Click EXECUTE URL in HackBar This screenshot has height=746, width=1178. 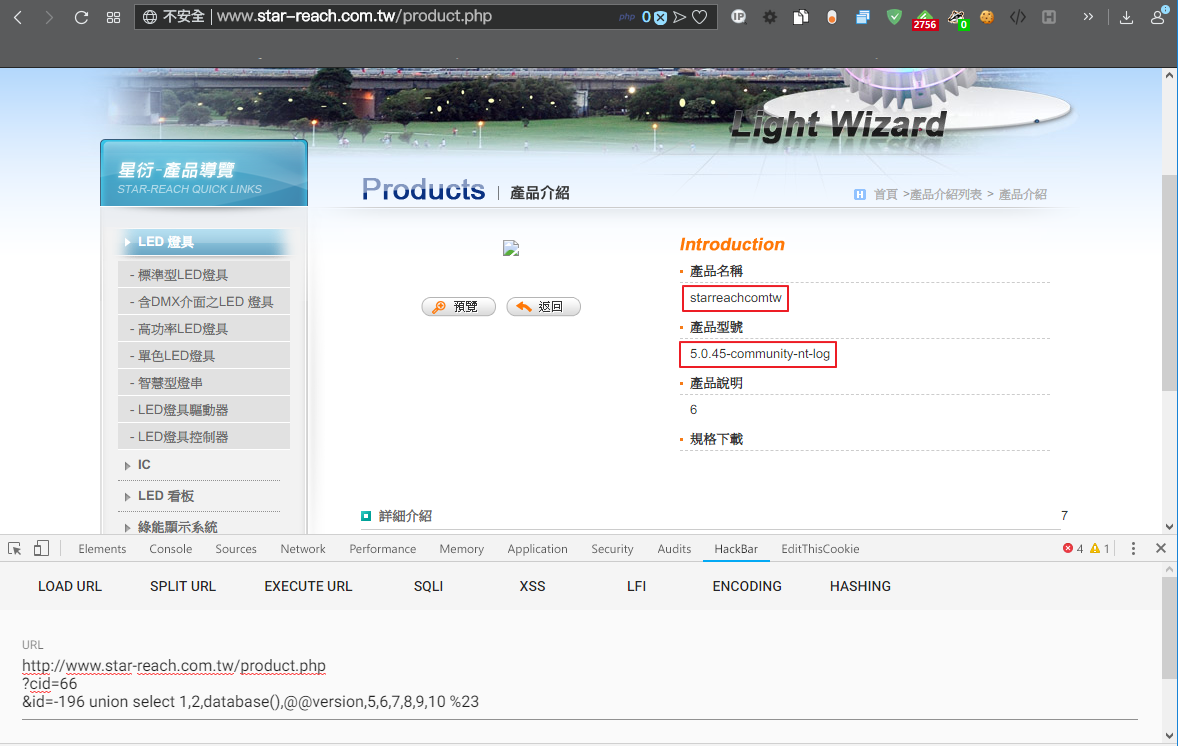(x=308, y=586)
